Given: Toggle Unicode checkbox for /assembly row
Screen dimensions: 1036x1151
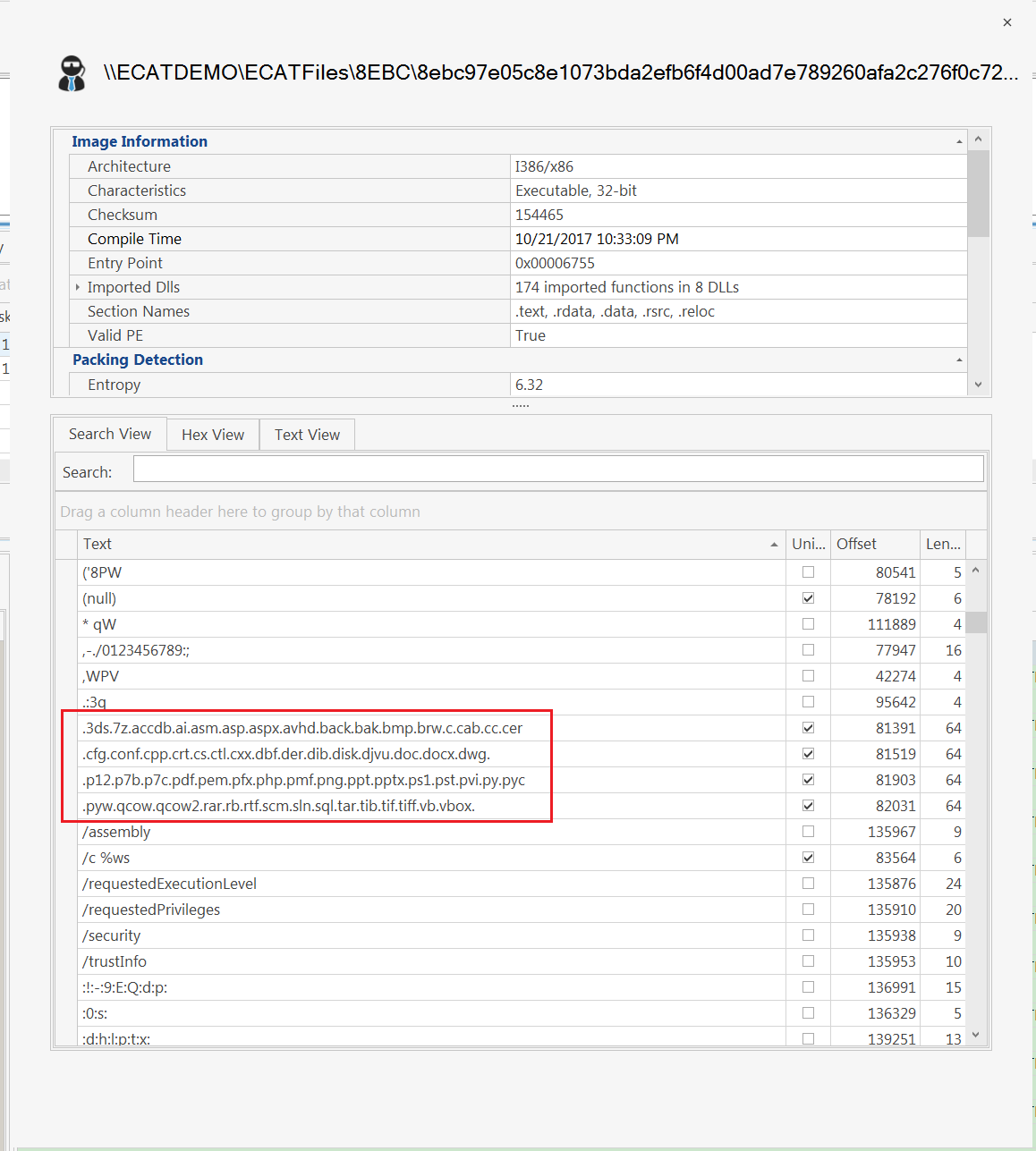Looking at the screenshot, I should point(809,832).
